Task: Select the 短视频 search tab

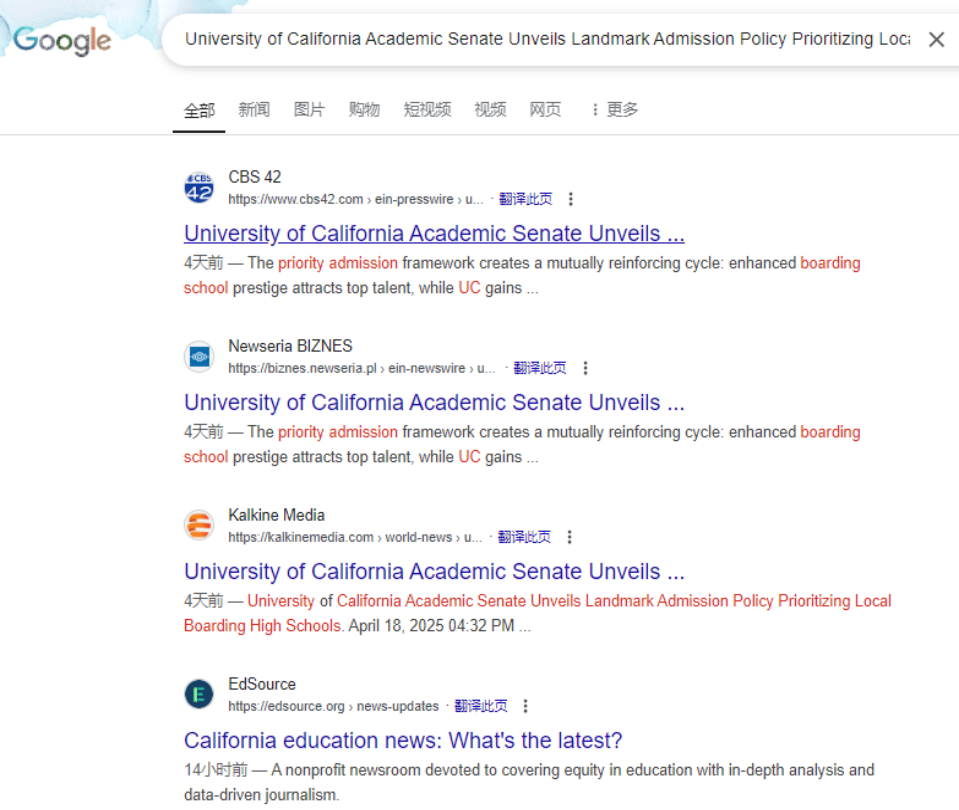Action: (427, 110)
